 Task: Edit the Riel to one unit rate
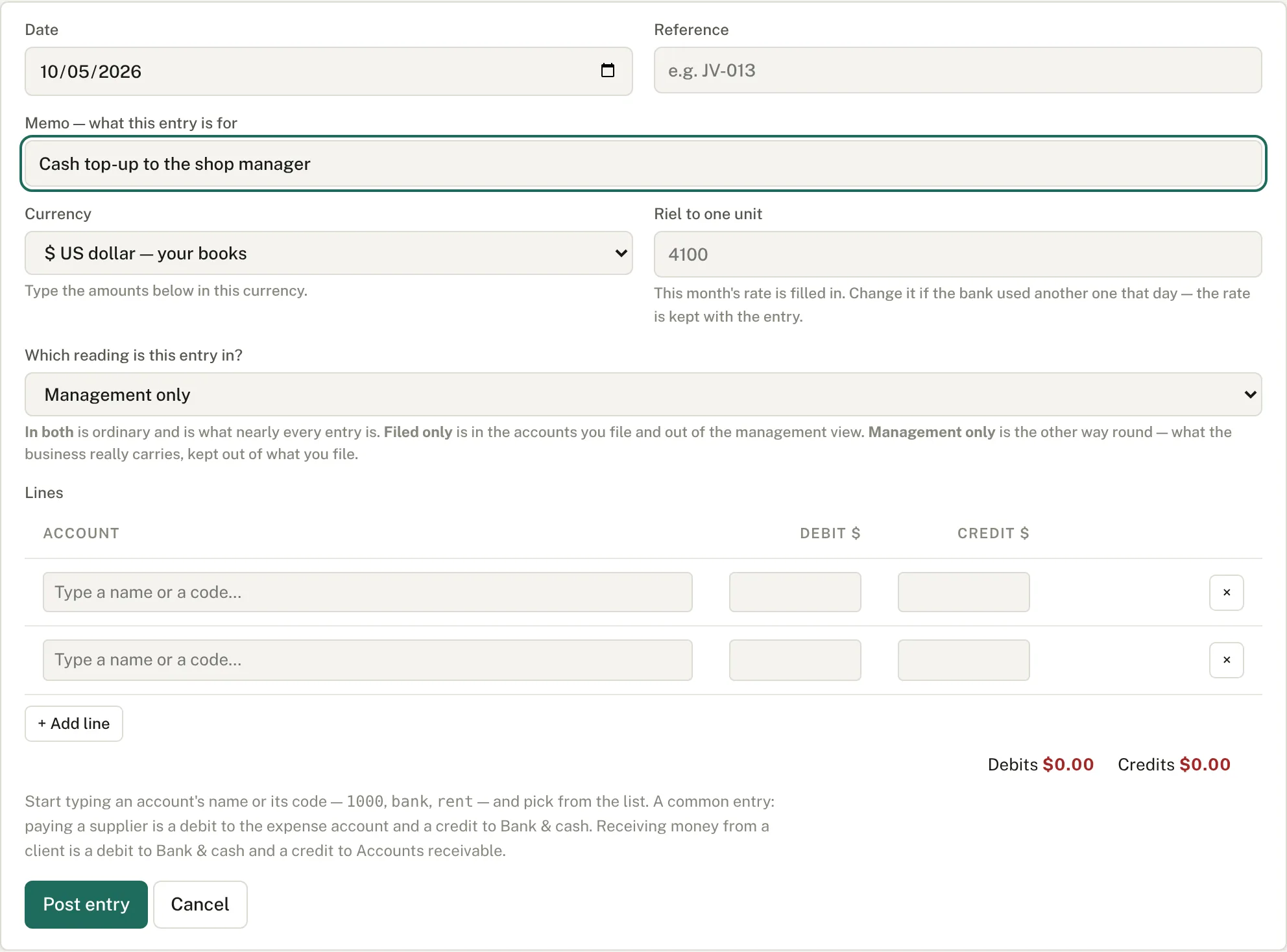(x=957, y=254)
